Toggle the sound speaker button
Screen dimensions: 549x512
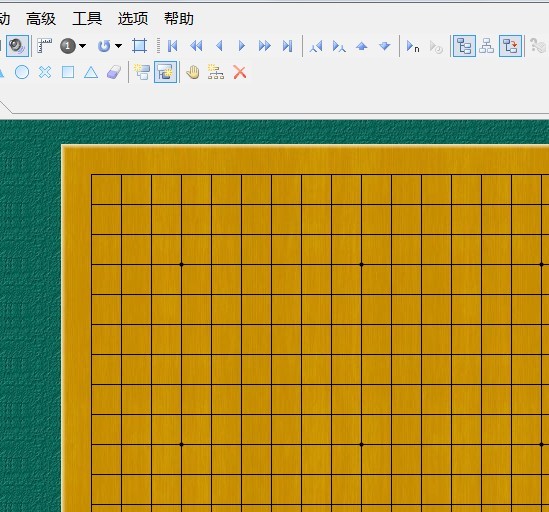(x=17, y=46)
